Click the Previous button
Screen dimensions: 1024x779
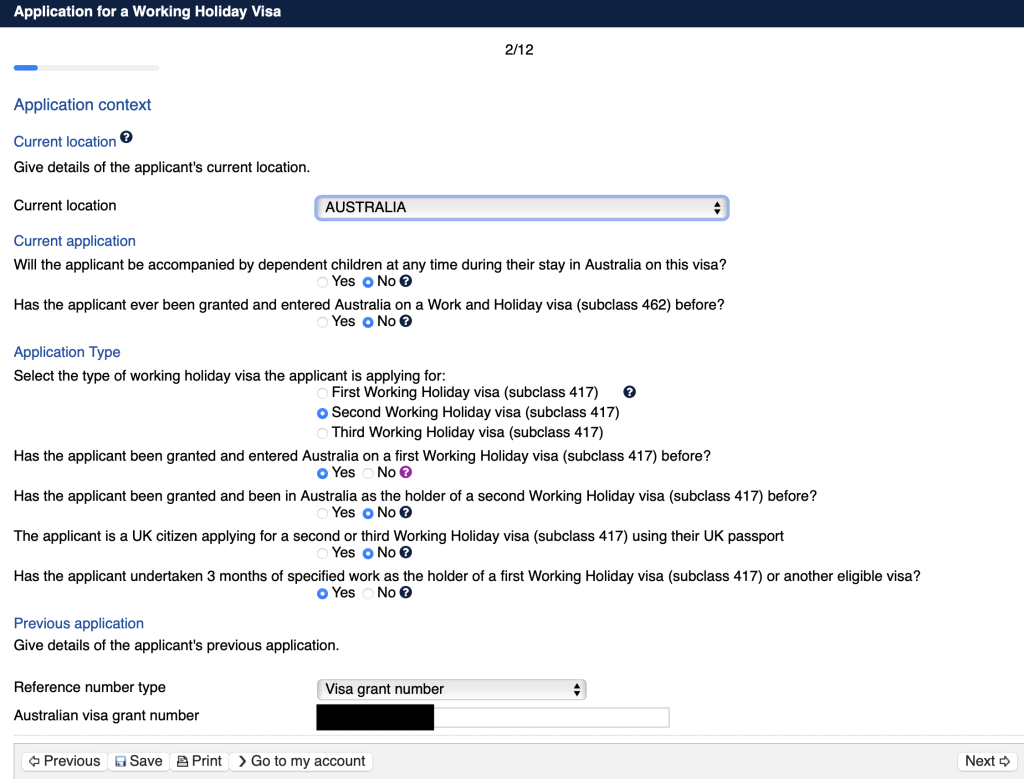(64, 761)
